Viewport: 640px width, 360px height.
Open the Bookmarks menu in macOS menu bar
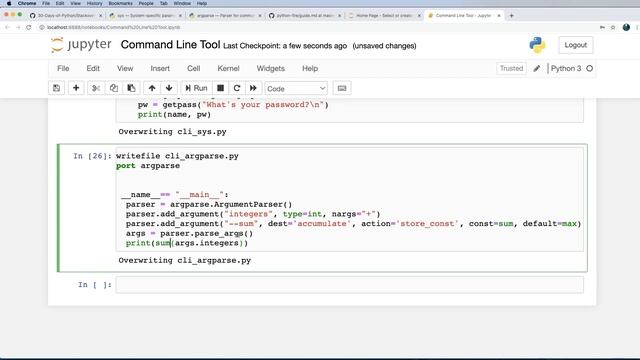click(120, 3)
